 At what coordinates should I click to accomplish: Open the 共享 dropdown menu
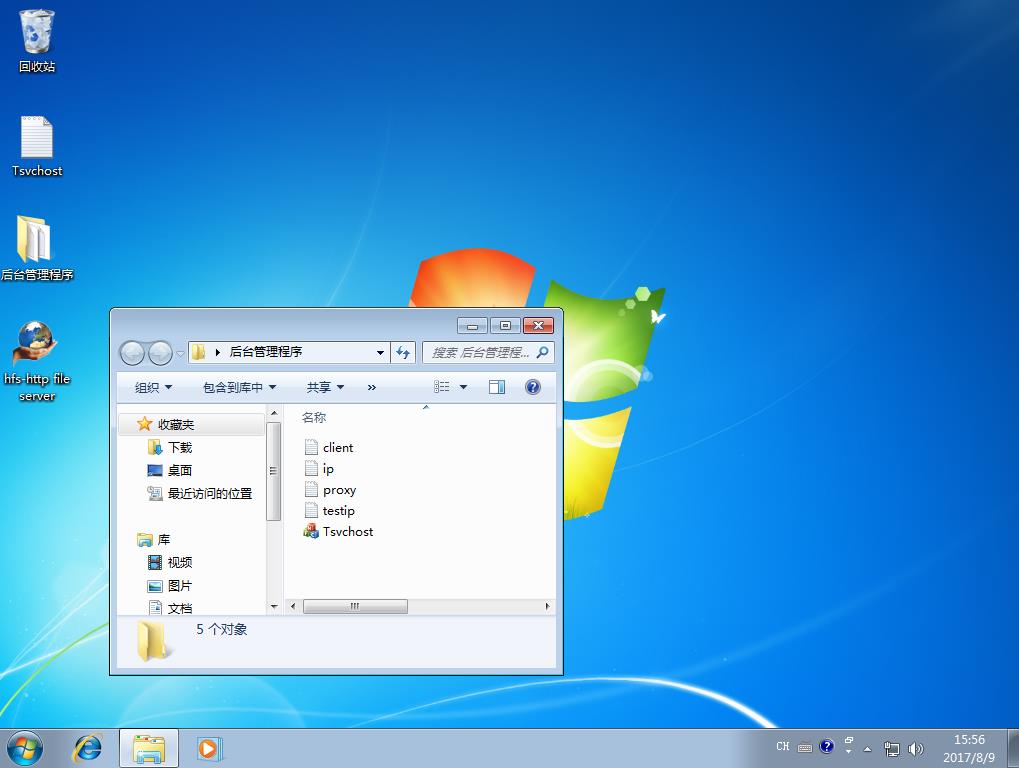tap(325, 387)
